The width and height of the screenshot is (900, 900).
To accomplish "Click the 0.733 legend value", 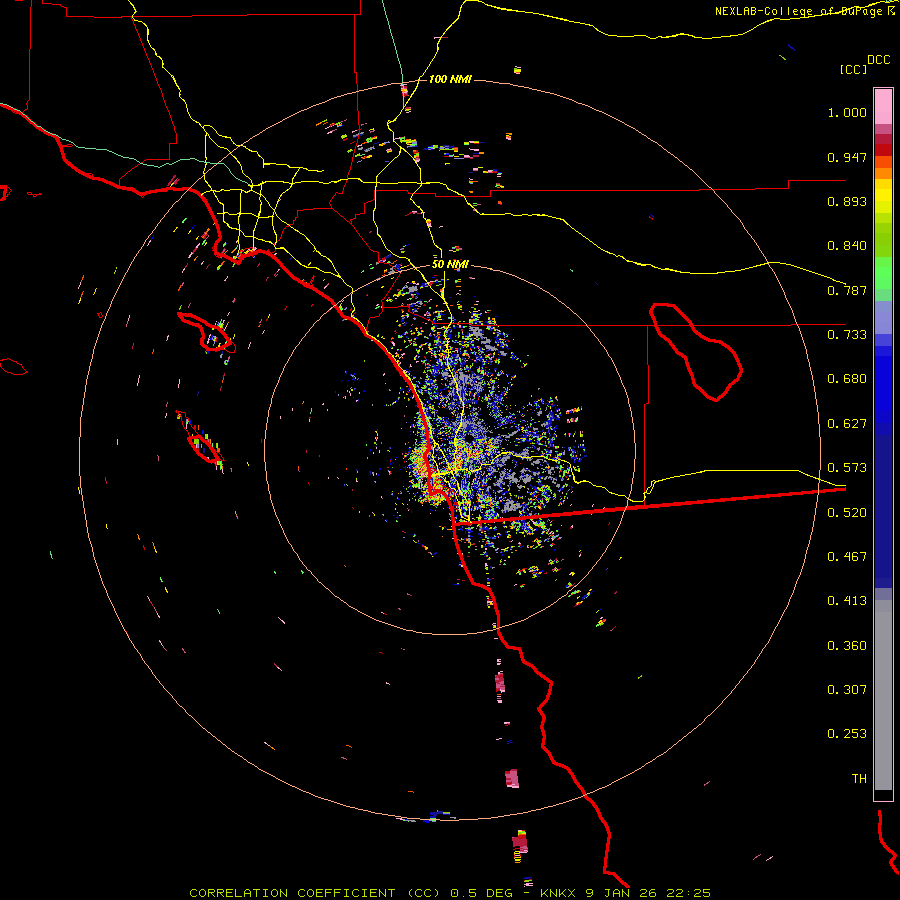I will tap(847, 335).
